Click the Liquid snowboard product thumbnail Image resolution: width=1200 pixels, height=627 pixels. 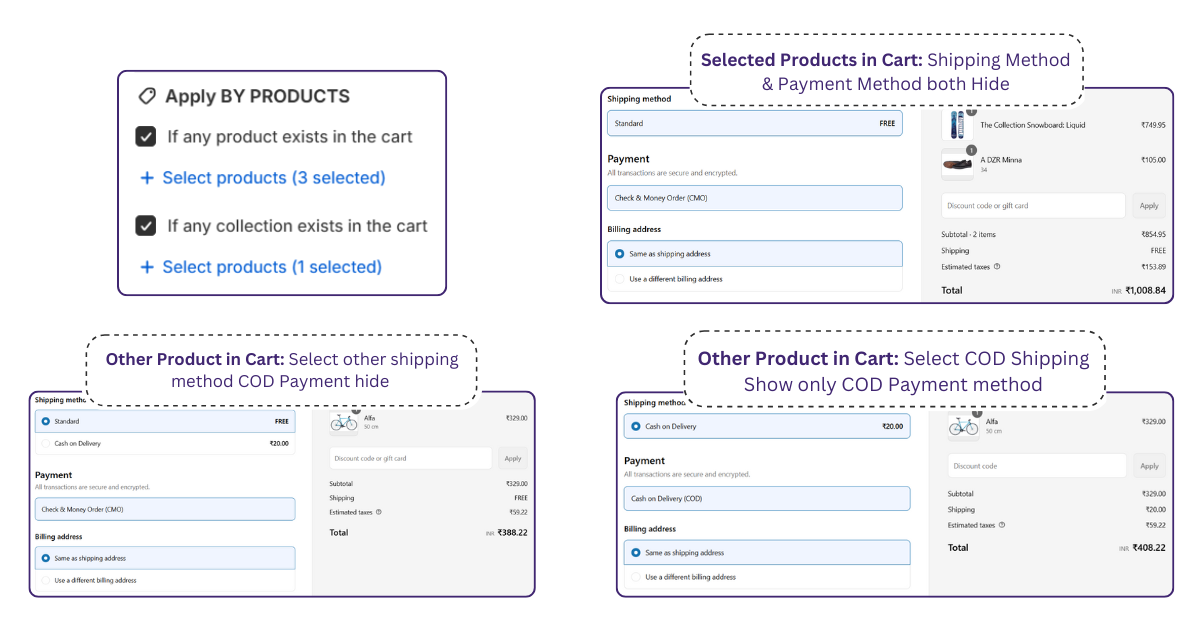[x=957, y=125]
